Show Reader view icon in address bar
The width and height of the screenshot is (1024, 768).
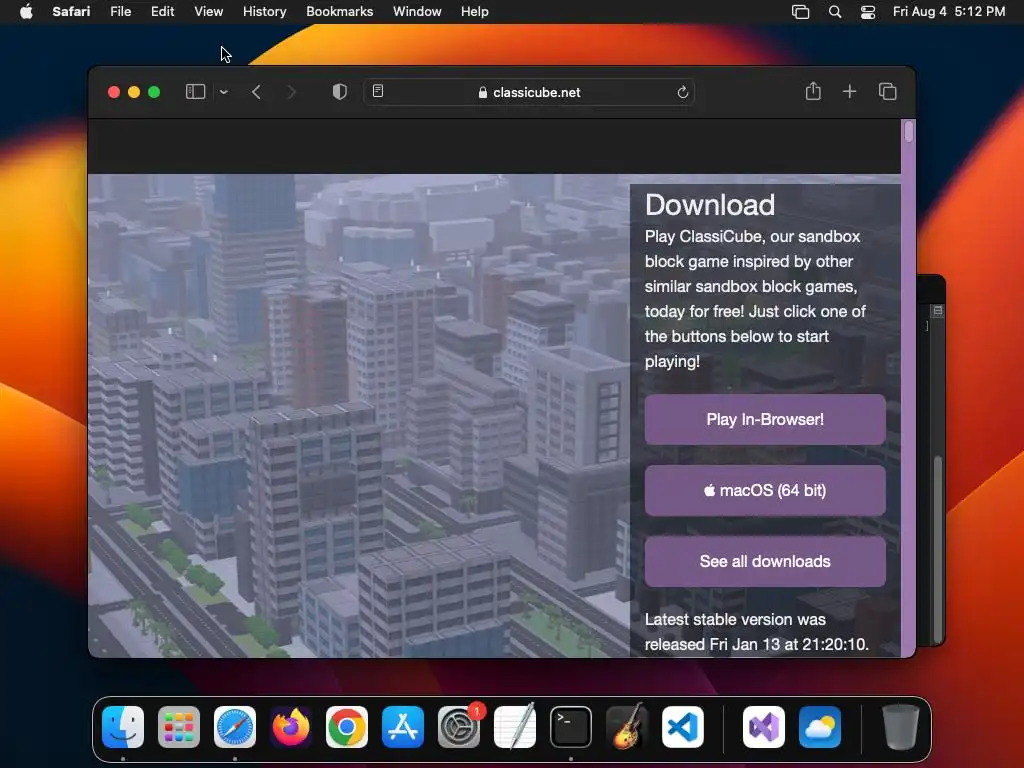pyautogui.click(x=378, y=91)
